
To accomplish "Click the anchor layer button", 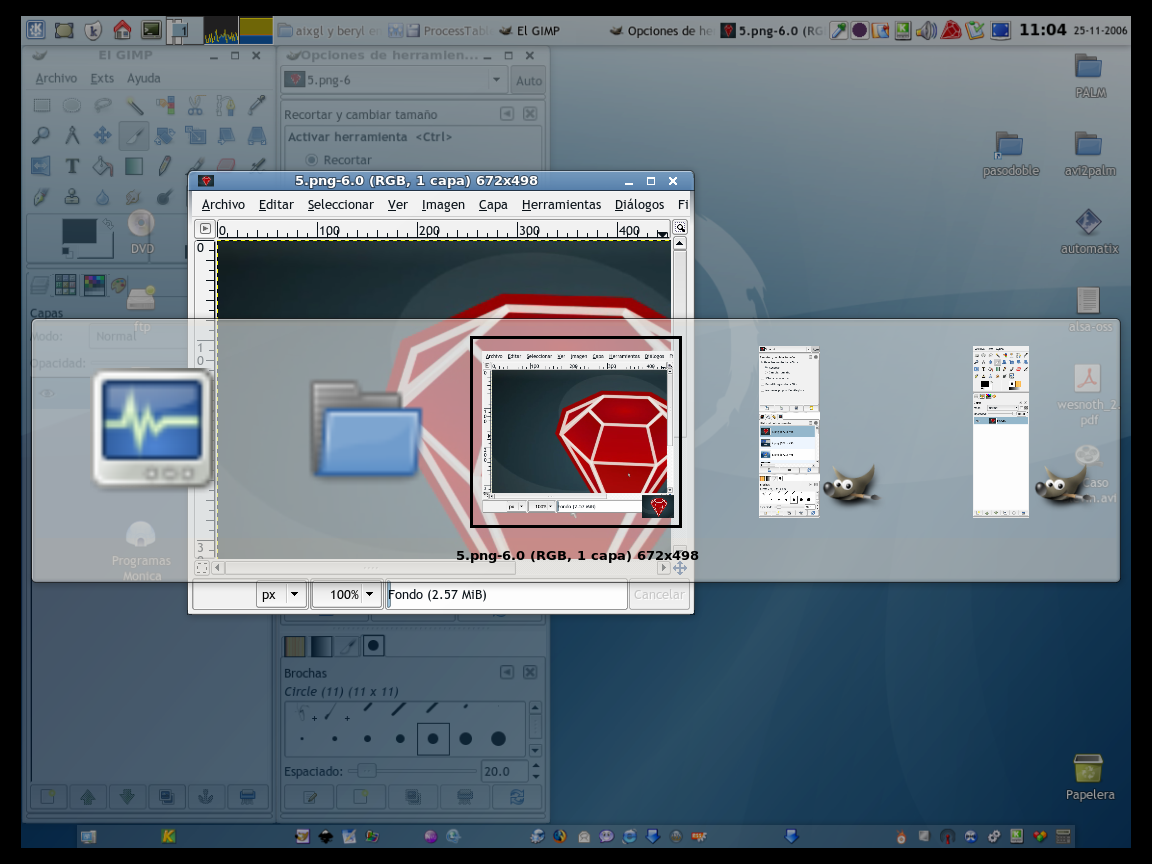I will coord(206,796).
